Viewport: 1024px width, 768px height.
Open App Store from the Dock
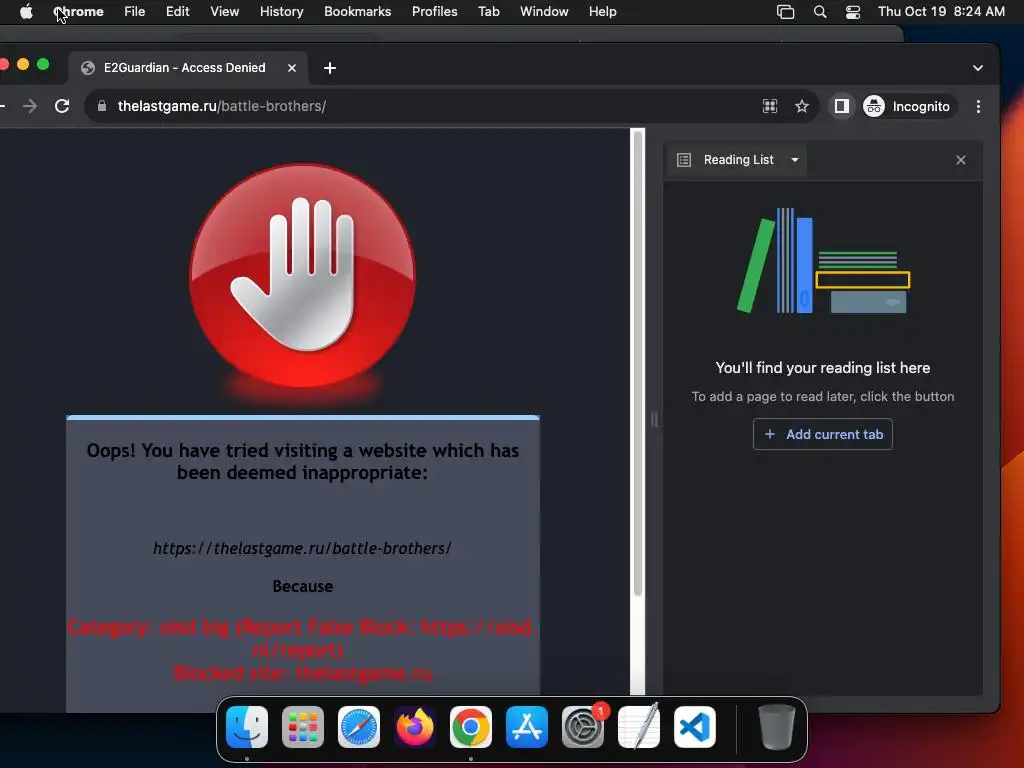point(527,727)
